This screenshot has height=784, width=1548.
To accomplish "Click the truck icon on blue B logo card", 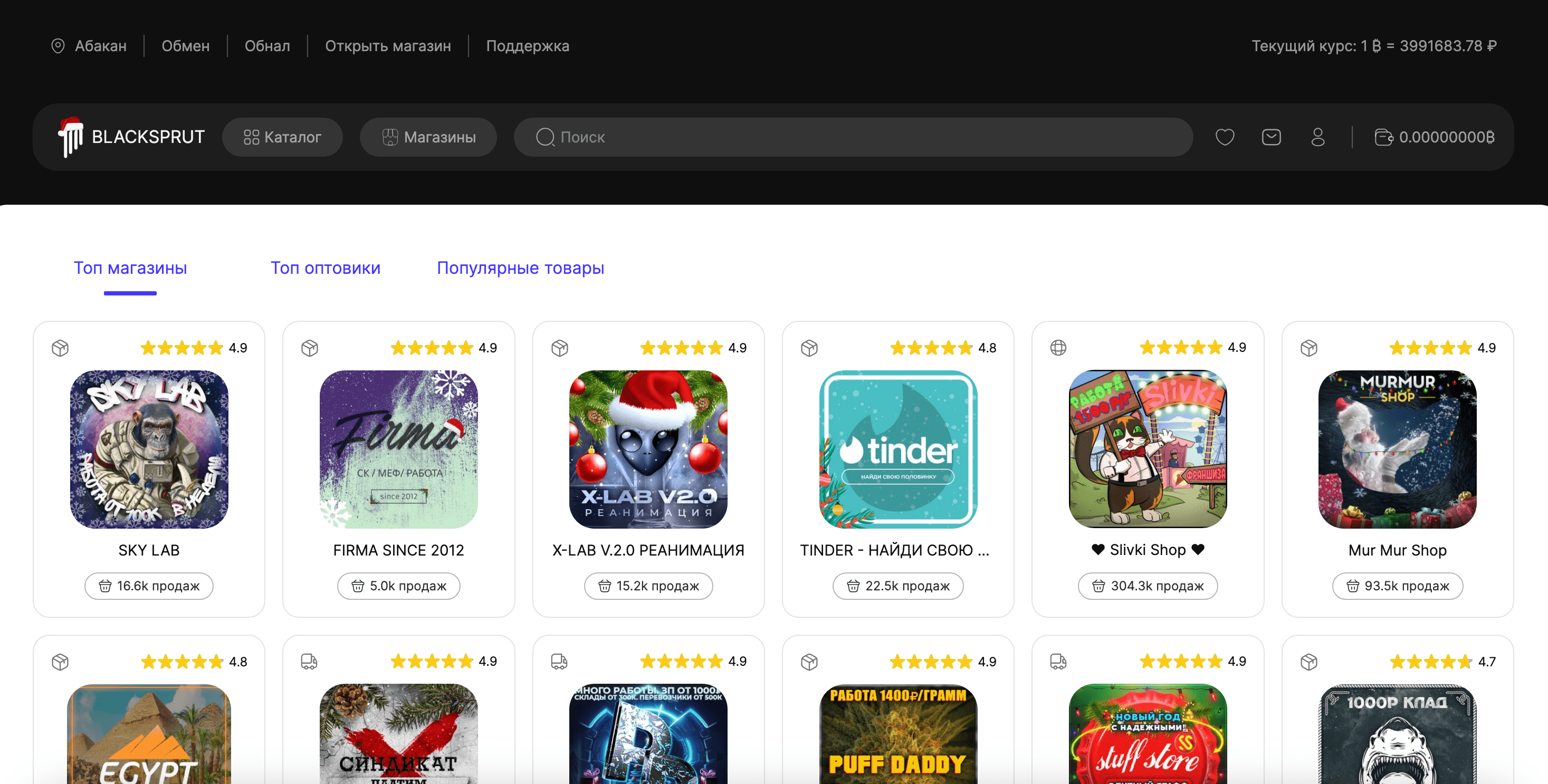I will coord(559,662).
